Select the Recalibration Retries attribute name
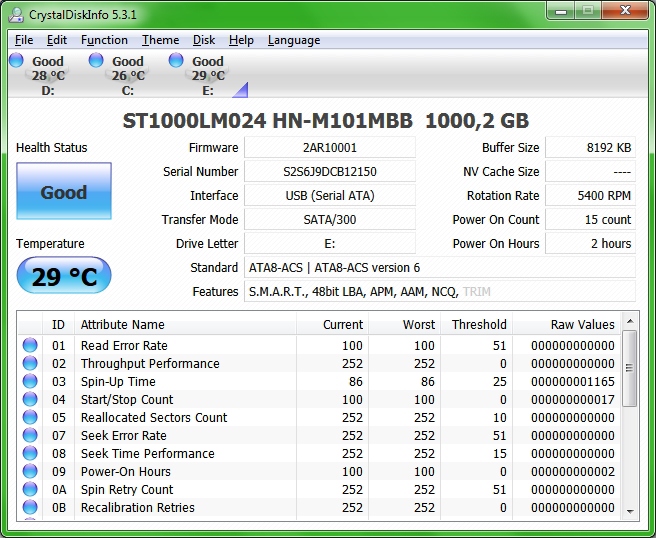Image resolution: width=656 pixels, height=538 pixels. tap(138, 507)
